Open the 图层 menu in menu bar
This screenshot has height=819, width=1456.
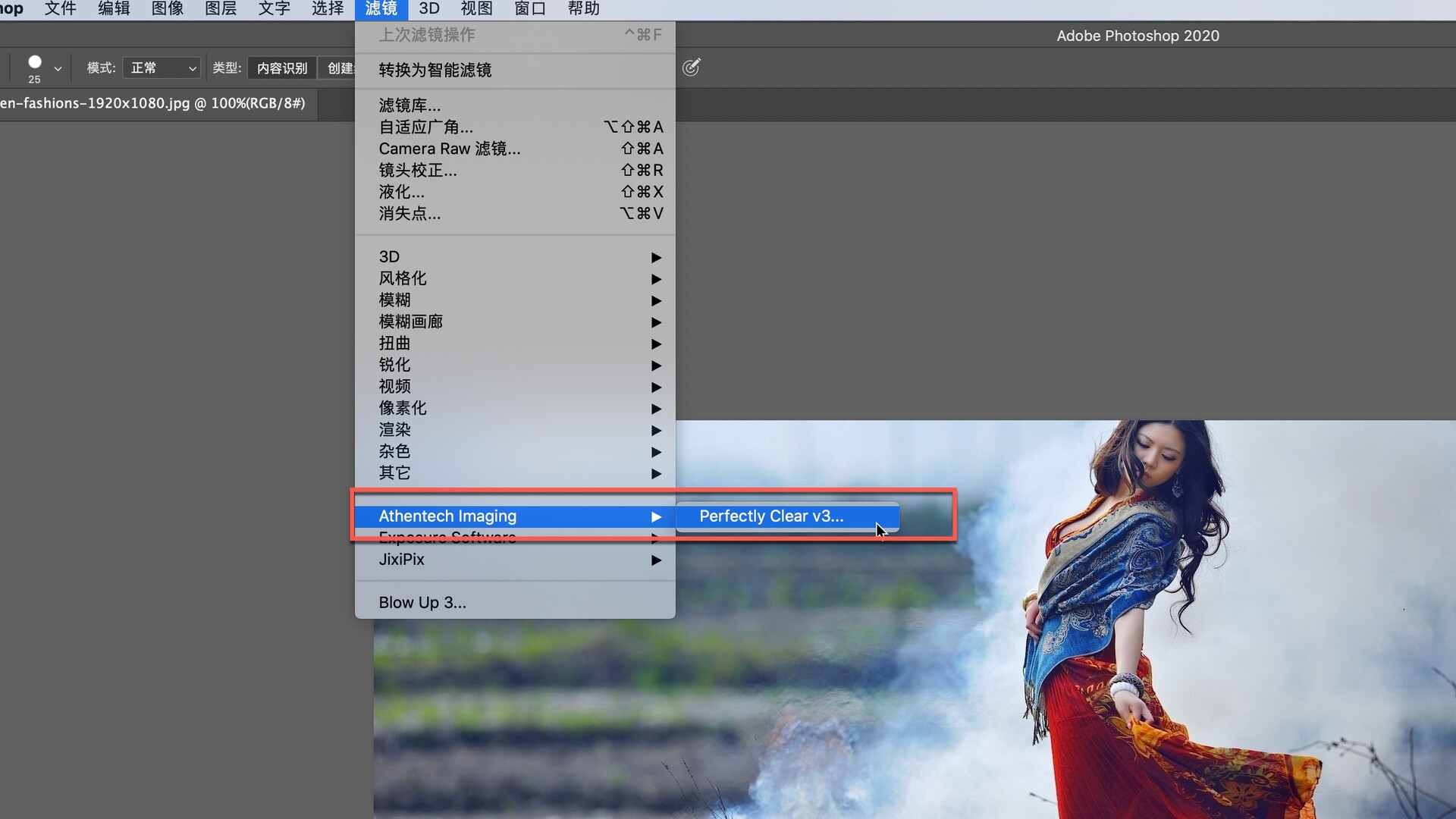(221, 9)
